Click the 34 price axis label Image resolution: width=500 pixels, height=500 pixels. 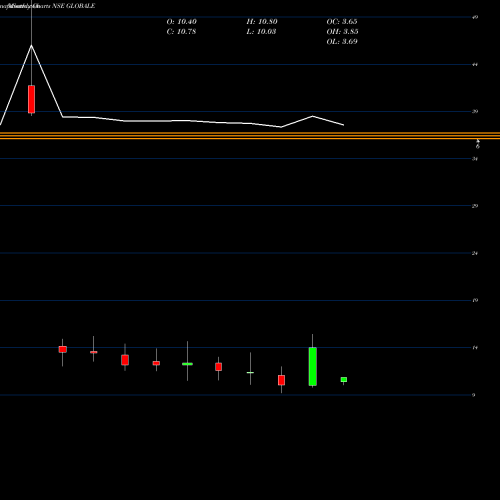coord(475,159)
